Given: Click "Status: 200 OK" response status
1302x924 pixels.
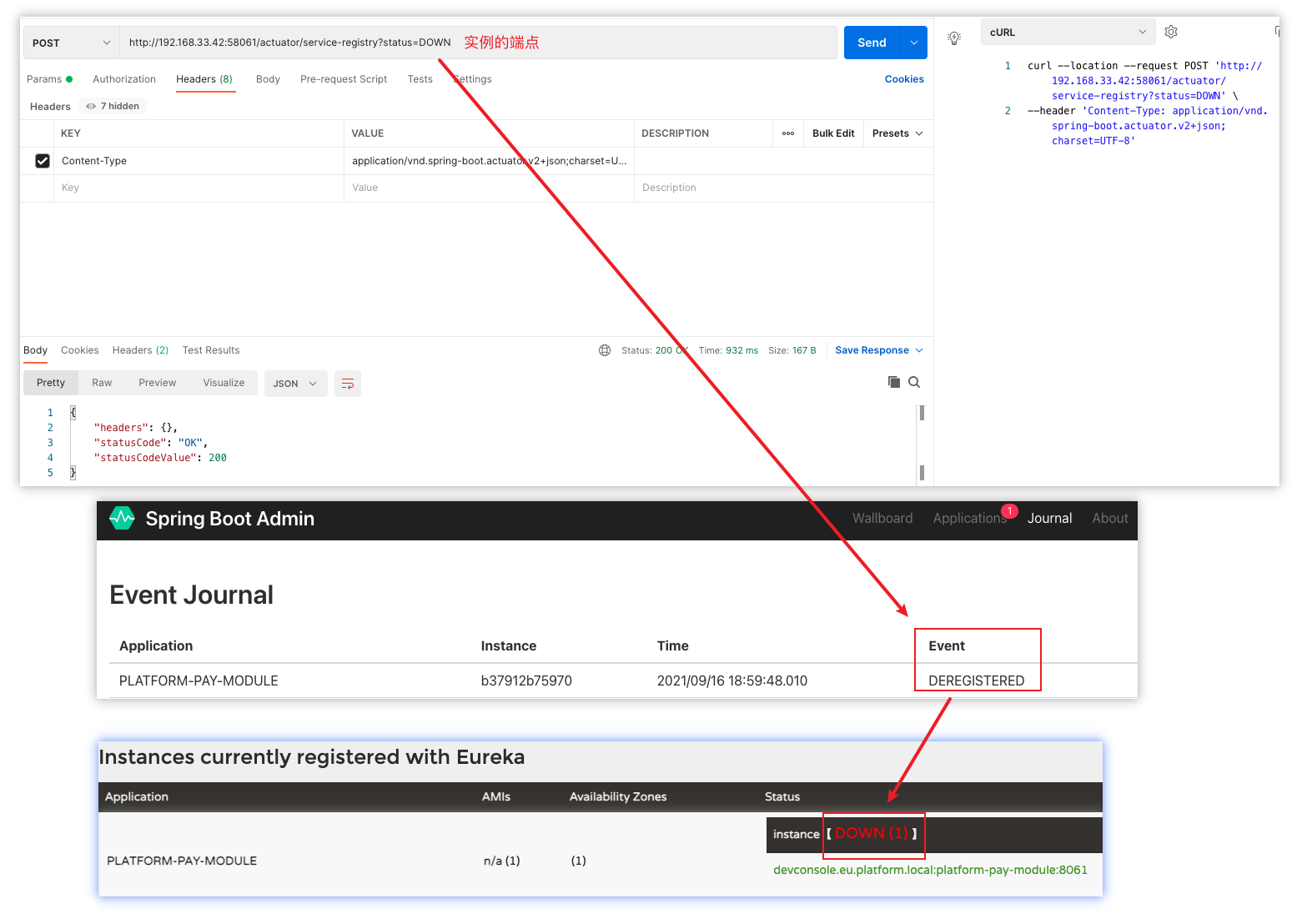Looking at the screenshot, I should (655, 350).
